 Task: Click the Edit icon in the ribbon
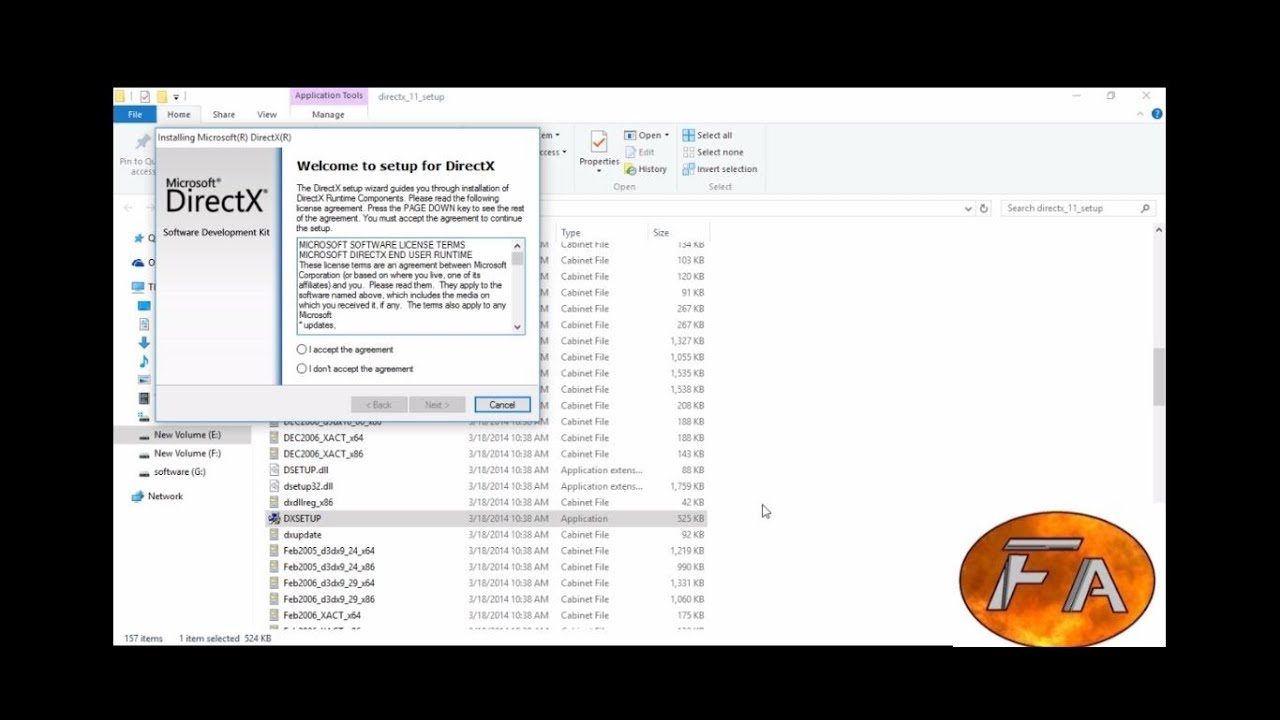pyautogui.click(x=631, y=152)
